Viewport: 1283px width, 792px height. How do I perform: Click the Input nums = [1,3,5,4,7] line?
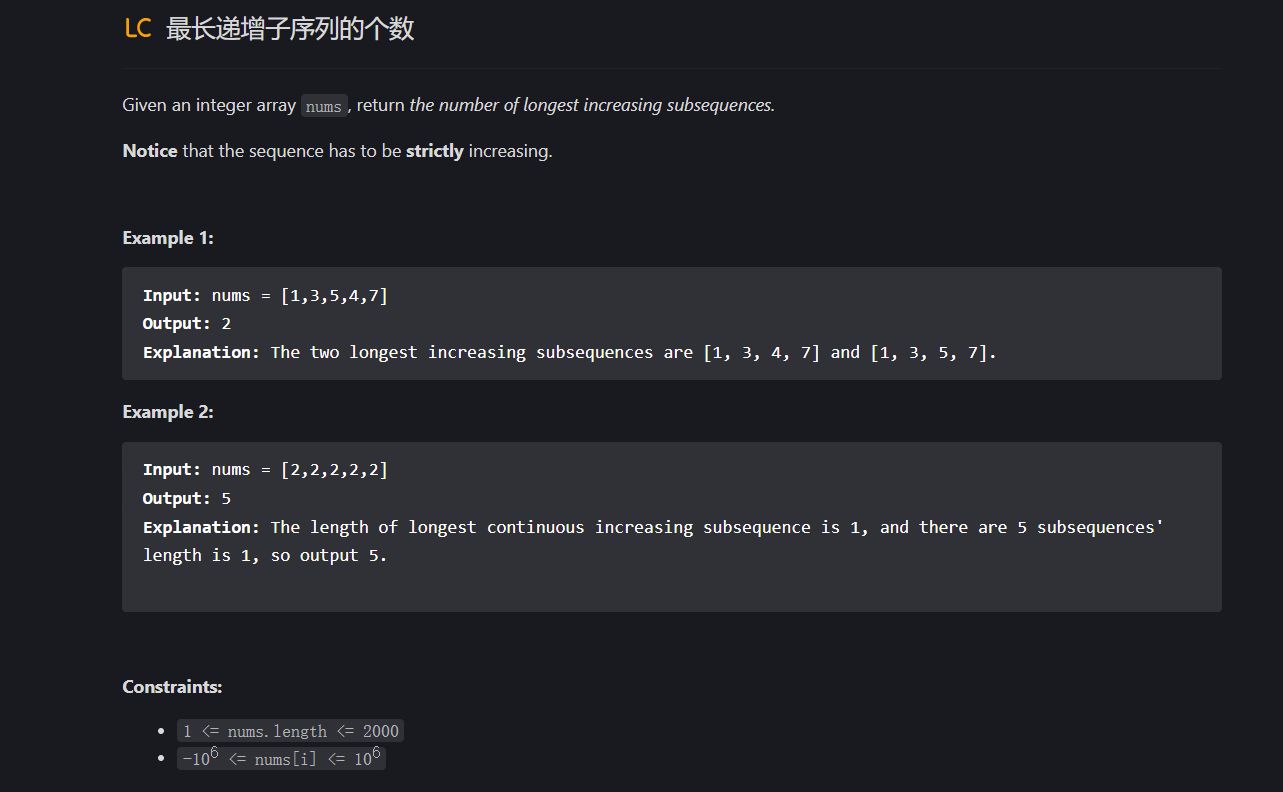[x=266, y=295]
